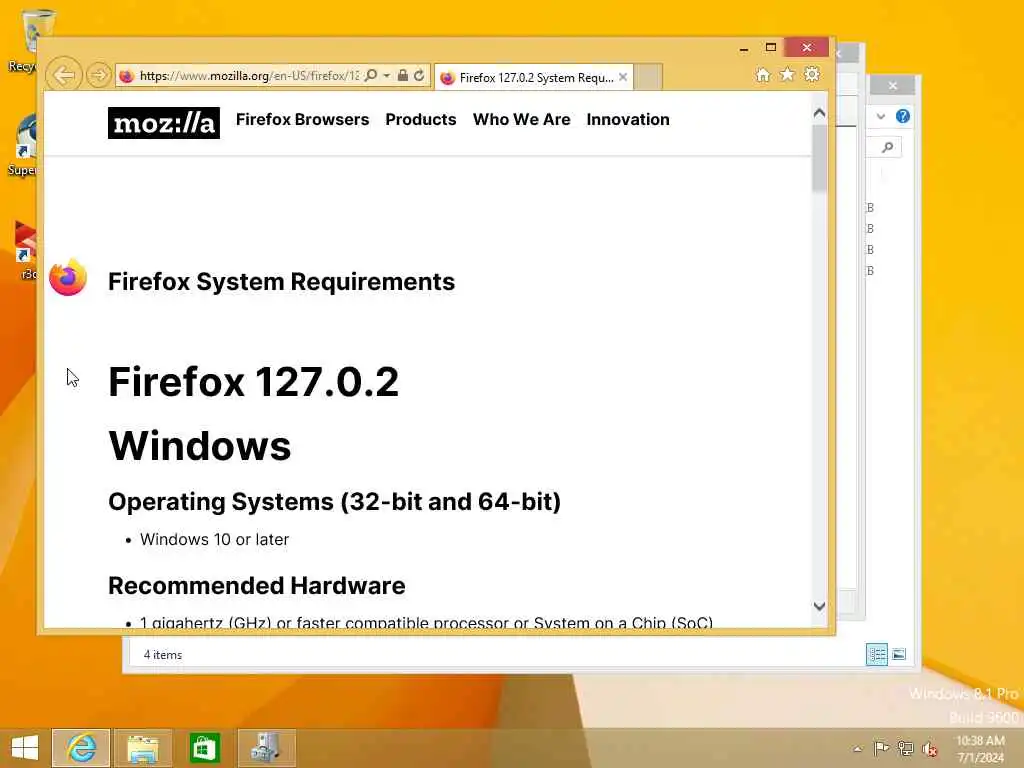
Task: Click the security lock icon in the address bar
Action: click(402, 76)
